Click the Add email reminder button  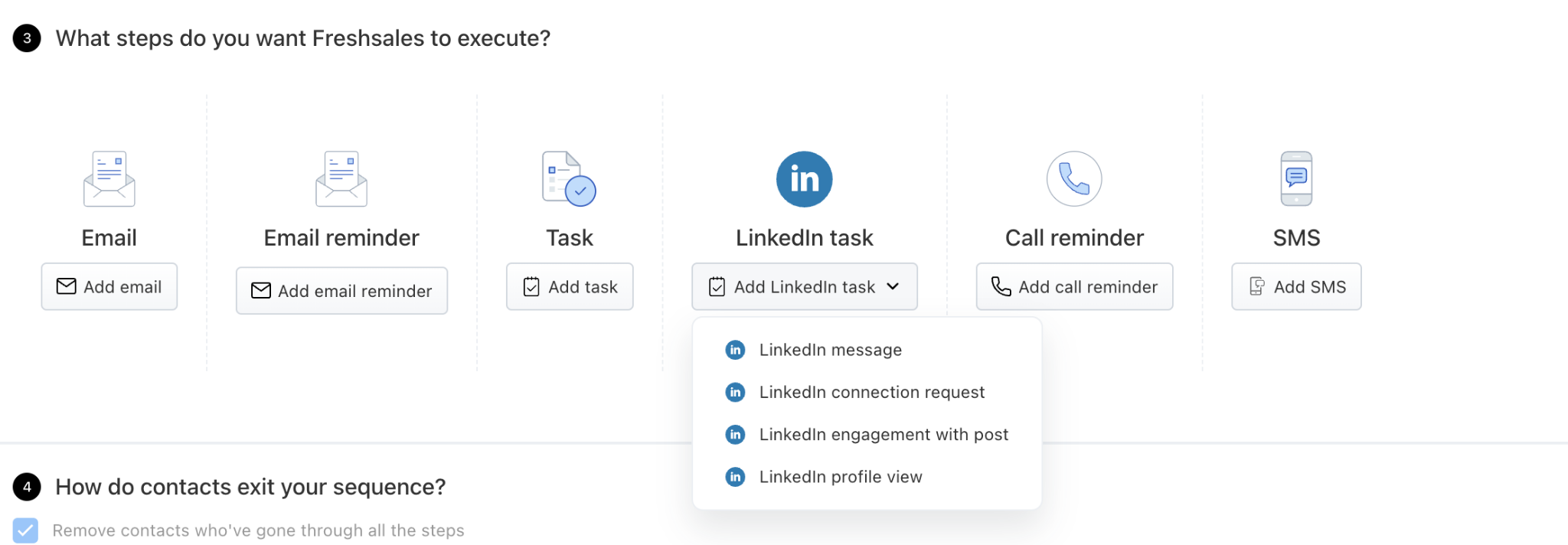(x=341, y=291)
